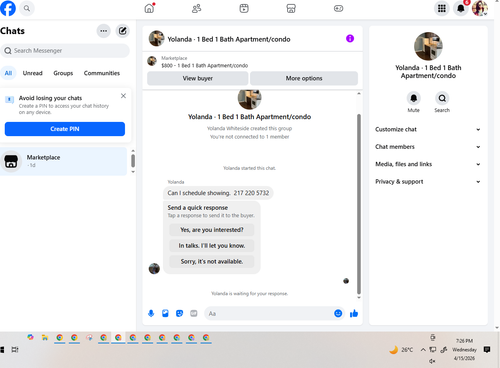Click taskbar weather 26°C widget
The height and width of the screenshot is (368, 500).
pyautogui.click(x=402, y=350)
